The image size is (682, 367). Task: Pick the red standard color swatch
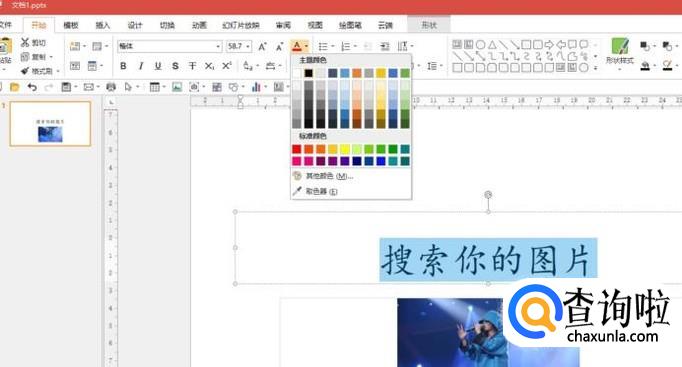point(297,149)
